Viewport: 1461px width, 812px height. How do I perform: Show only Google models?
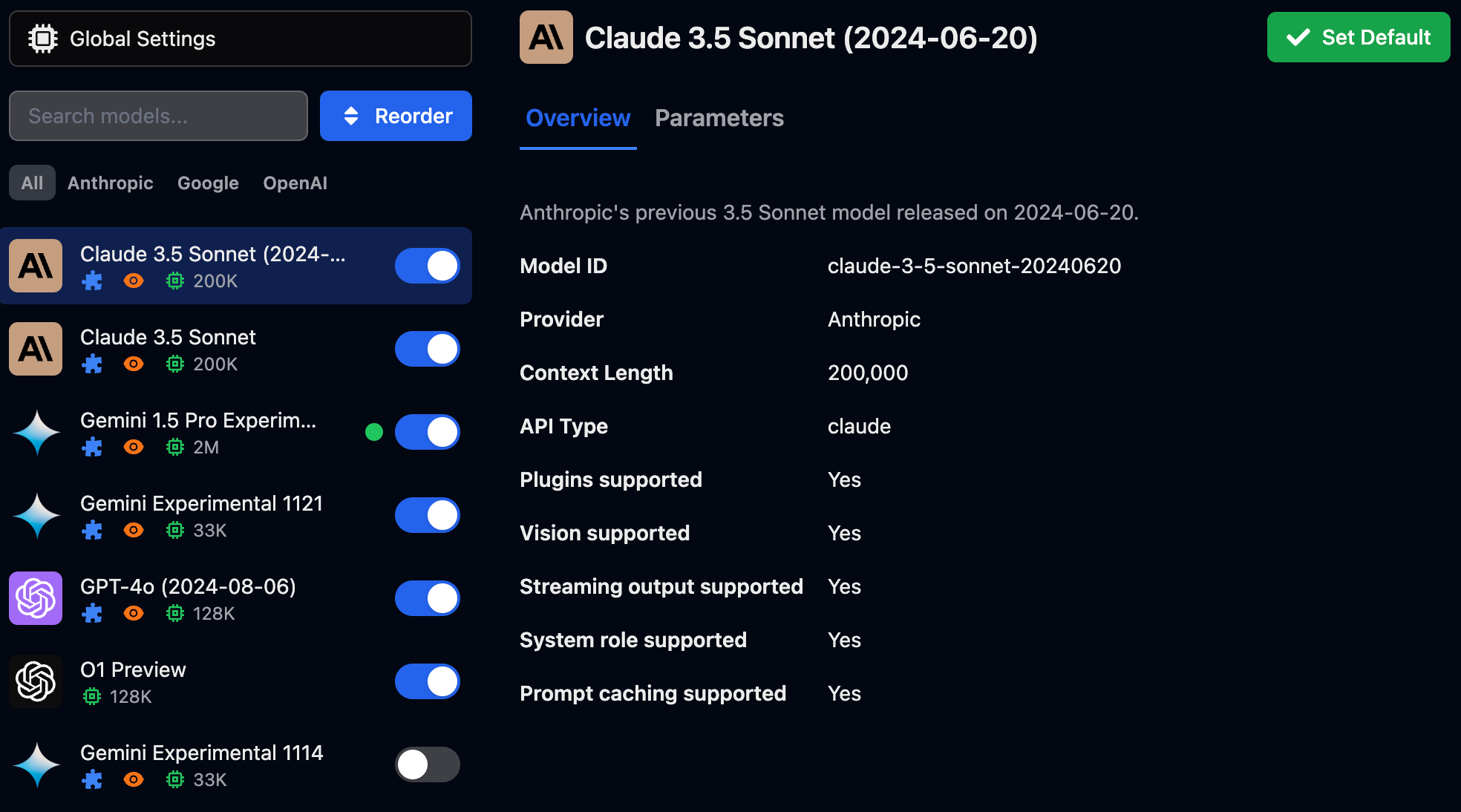pyautogui.click(x=208, y=183)
